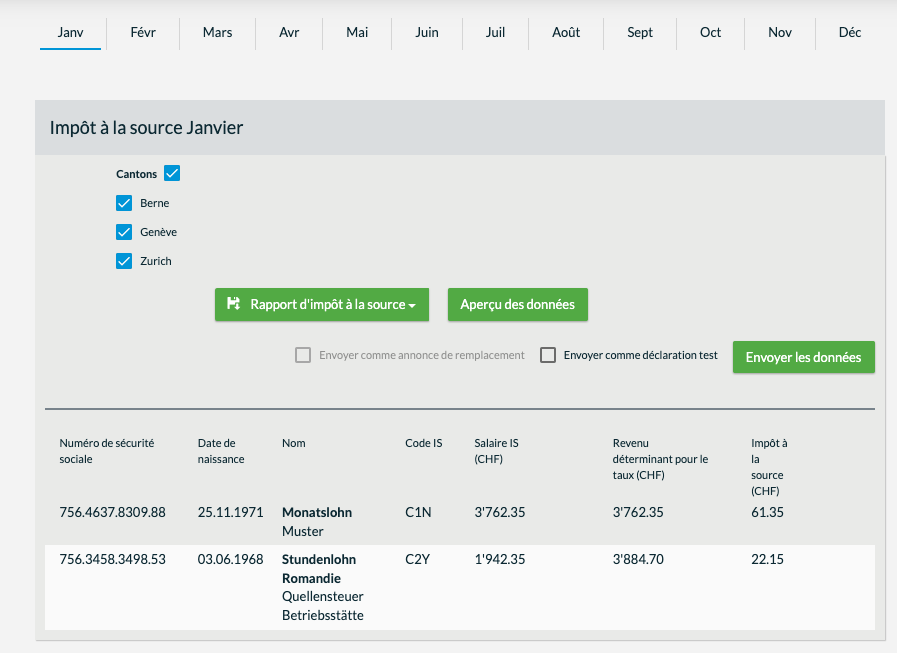Screen dimensions: 897x653
Task: Click birth date 25.11.1971
Action: [x=231, y=512]
